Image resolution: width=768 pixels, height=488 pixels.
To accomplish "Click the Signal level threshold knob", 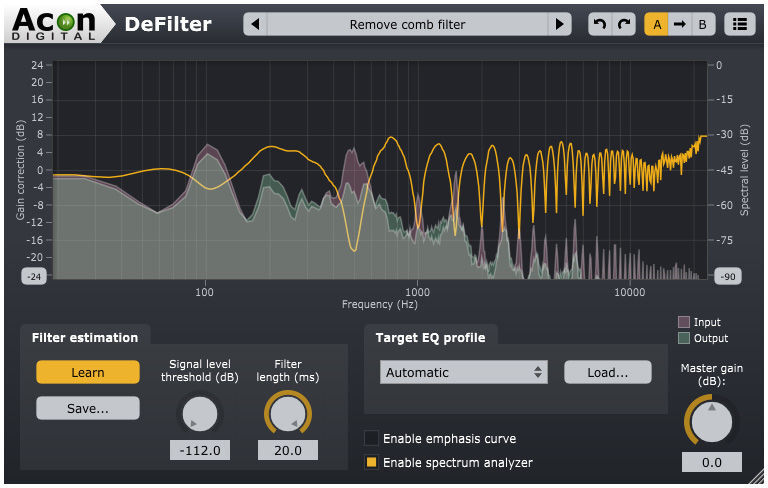I will click(x=199, y=414).
